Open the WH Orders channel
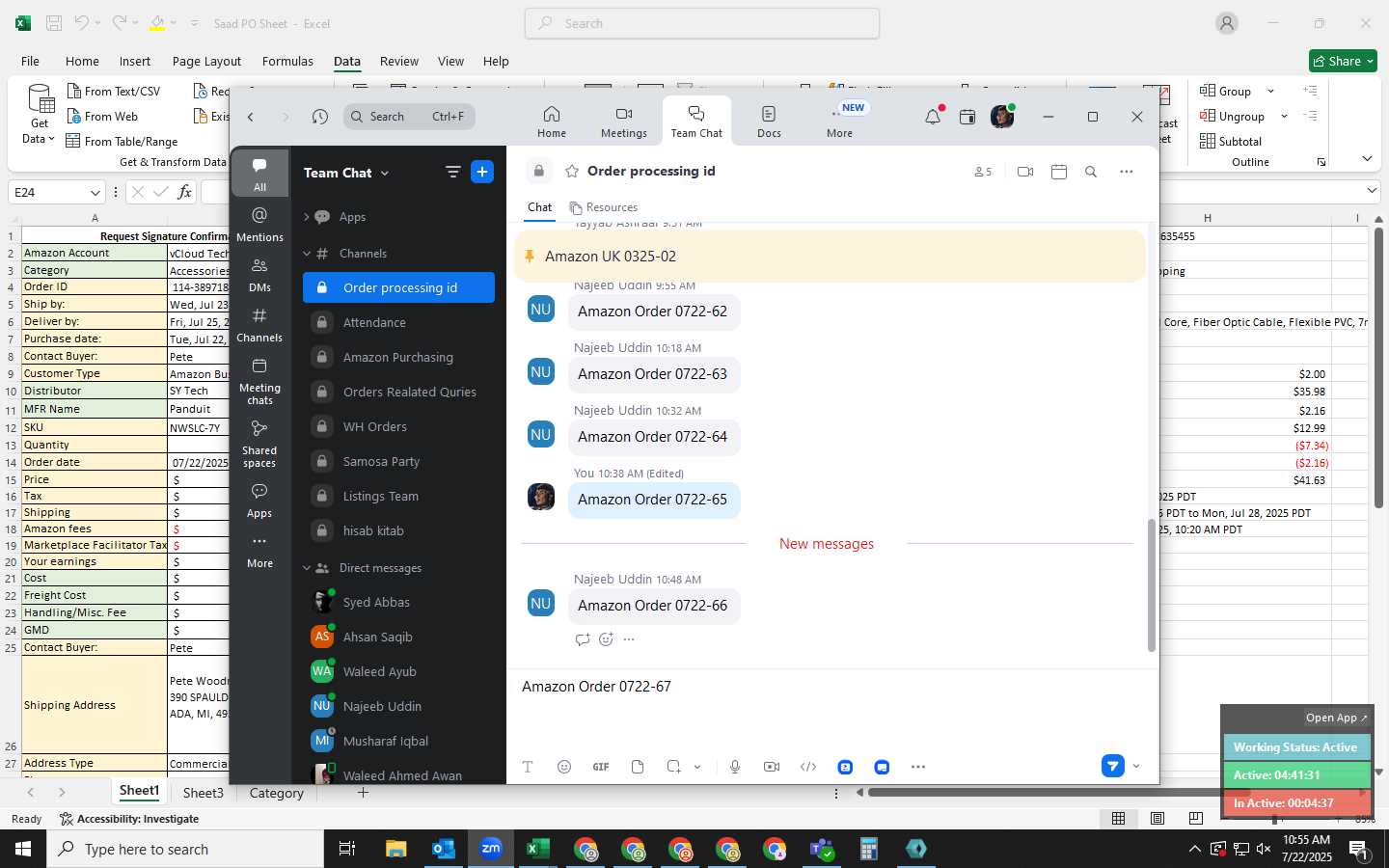1389x868 pixels. [x=398, y=426]
